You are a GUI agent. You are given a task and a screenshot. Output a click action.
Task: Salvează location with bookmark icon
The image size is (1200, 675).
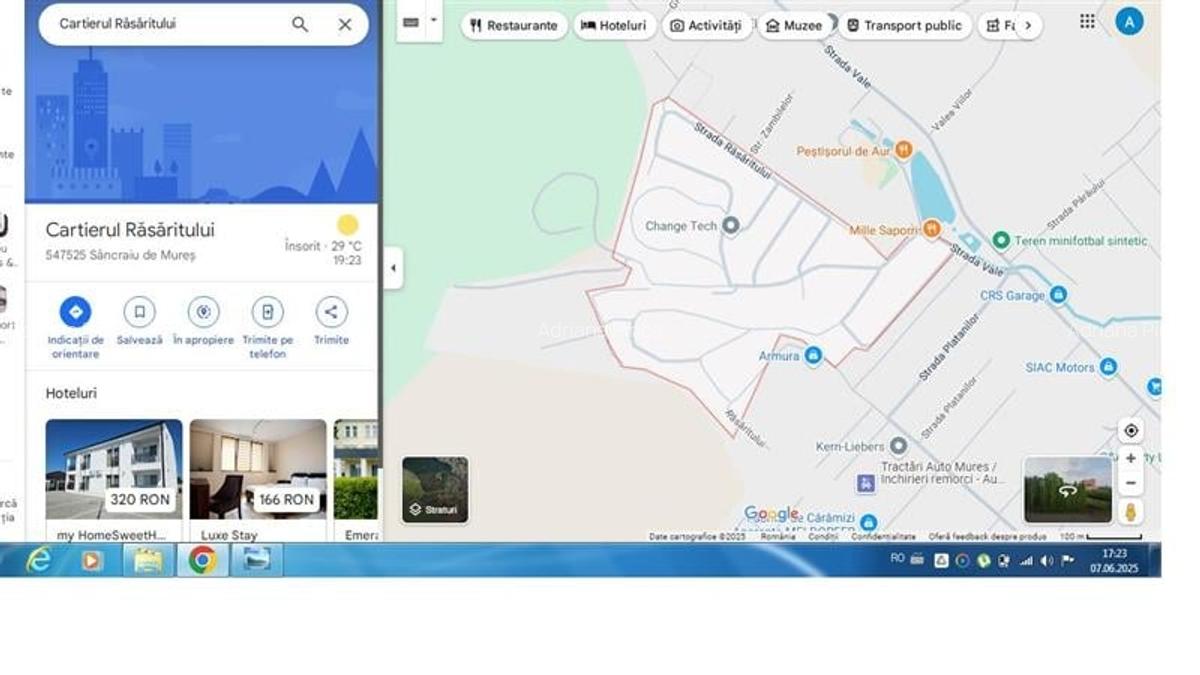(x=139, y=311)
